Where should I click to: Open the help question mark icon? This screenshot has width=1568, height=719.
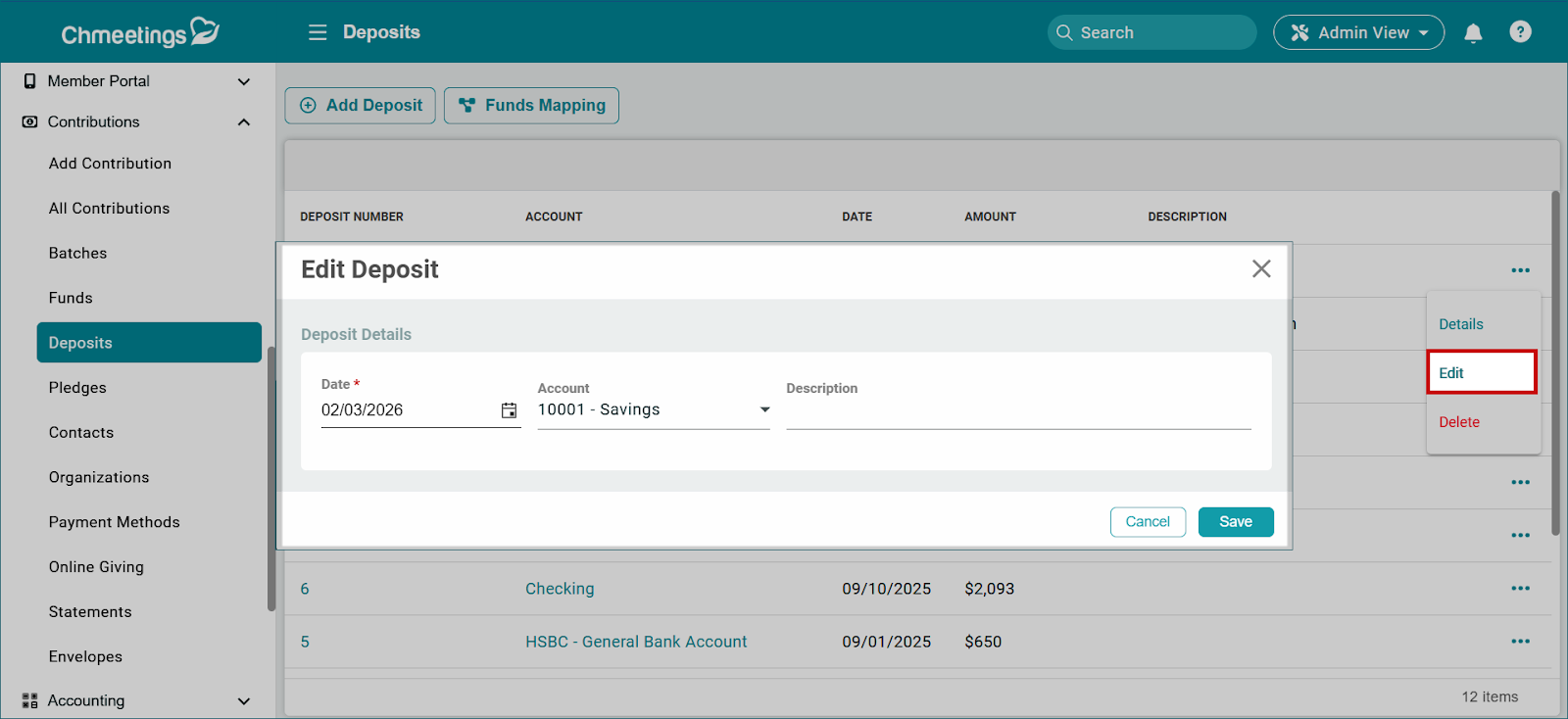1520,32
